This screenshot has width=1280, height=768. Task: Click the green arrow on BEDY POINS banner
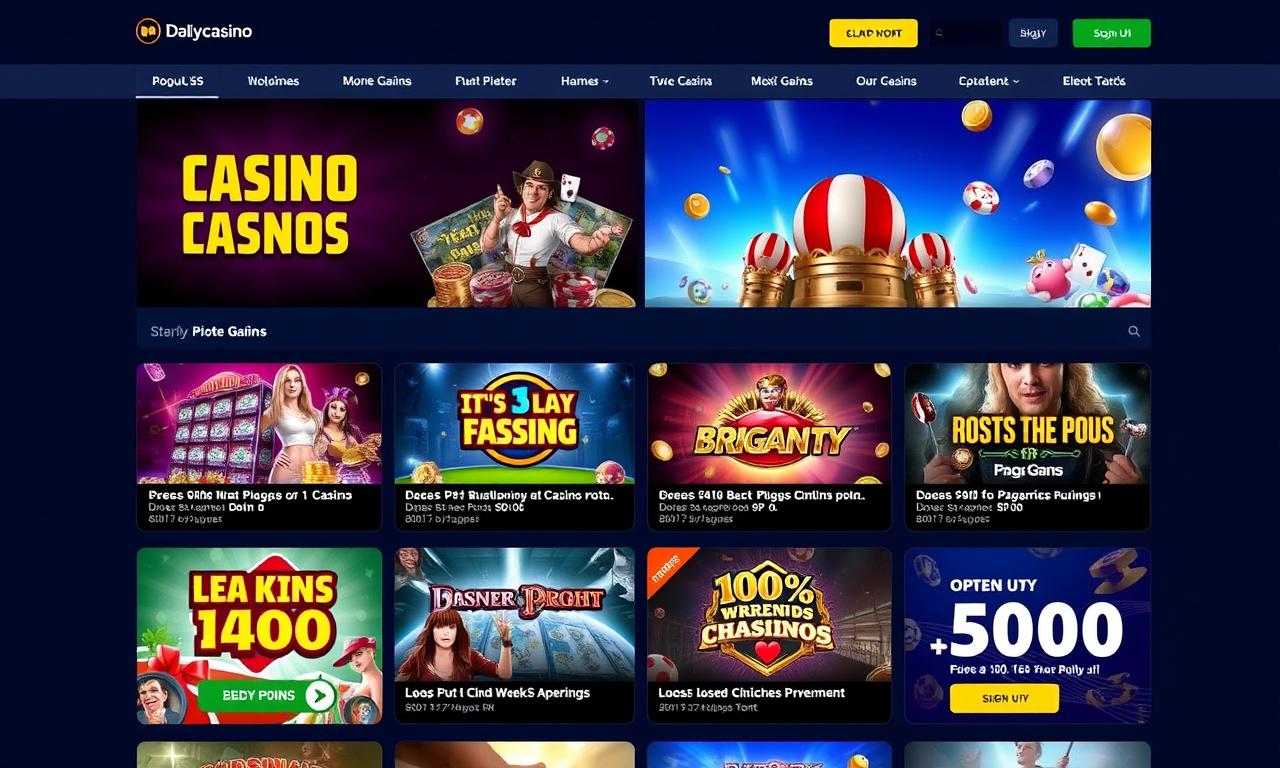pos(319,695)
